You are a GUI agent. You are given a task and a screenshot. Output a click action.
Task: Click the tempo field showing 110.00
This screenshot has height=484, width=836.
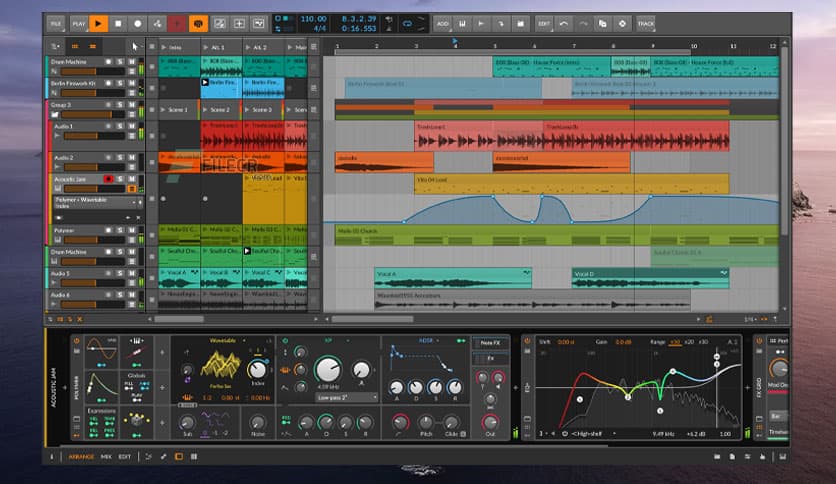[x=313, y=18]
